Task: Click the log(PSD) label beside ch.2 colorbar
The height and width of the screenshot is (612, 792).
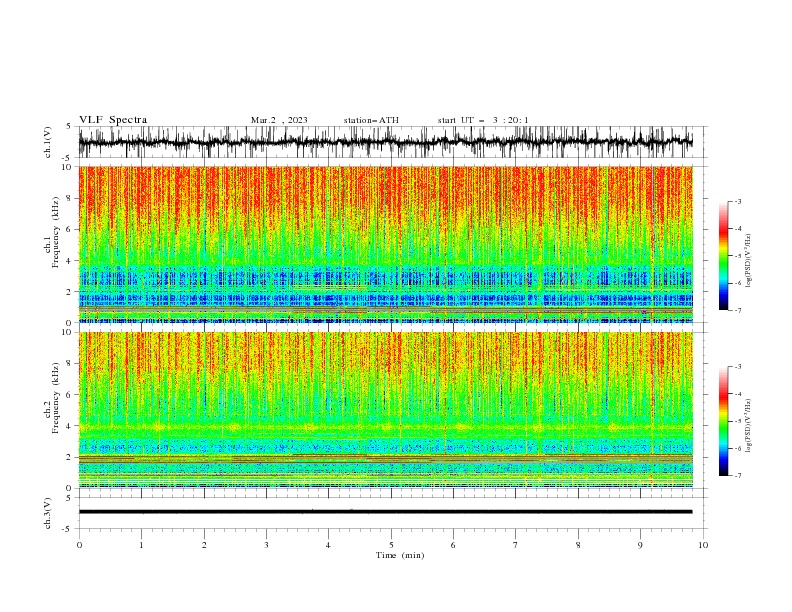Action: [x=748, y=426]
